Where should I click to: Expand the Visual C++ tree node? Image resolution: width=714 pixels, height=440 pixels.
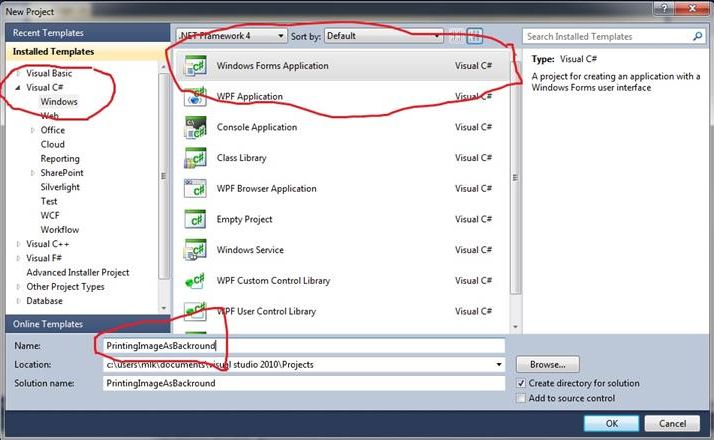coord(18,244)
